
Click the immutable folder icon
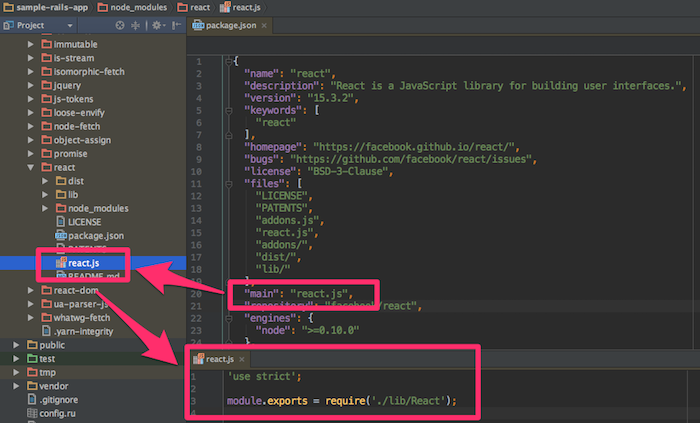tap(46, 44)
